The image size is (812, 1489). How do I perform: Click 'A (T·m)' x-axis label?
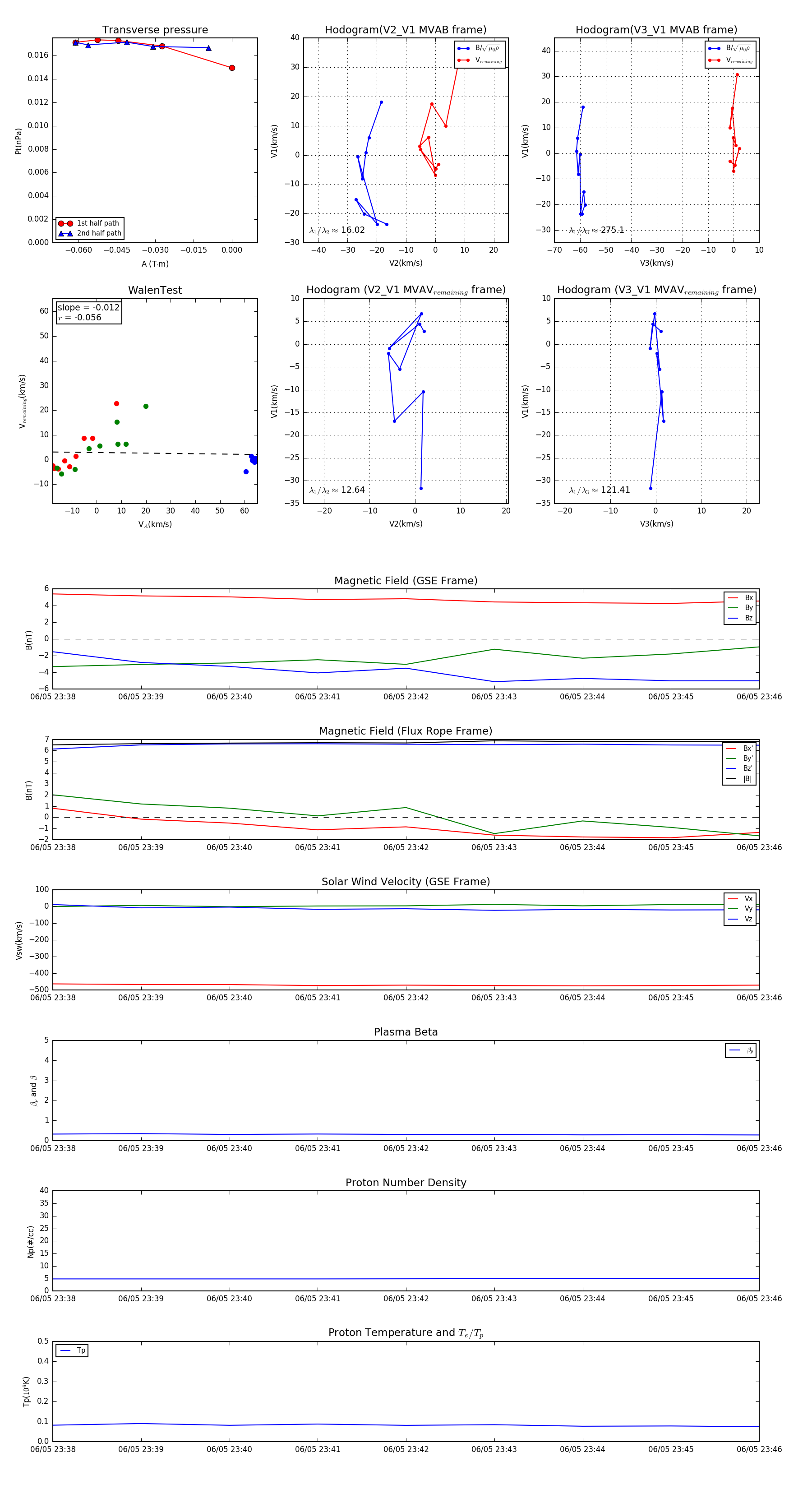[x=155, y=264]
